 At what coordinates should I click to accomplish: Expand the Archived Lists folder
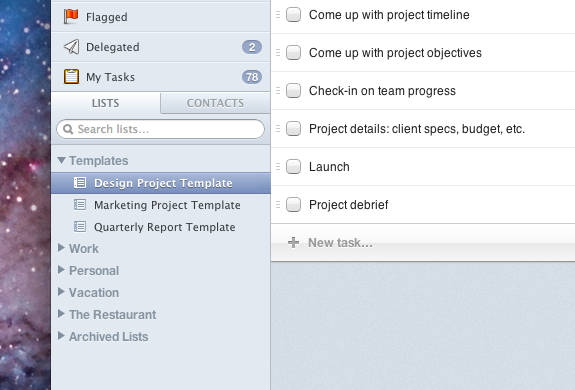(x=61, y=336)
